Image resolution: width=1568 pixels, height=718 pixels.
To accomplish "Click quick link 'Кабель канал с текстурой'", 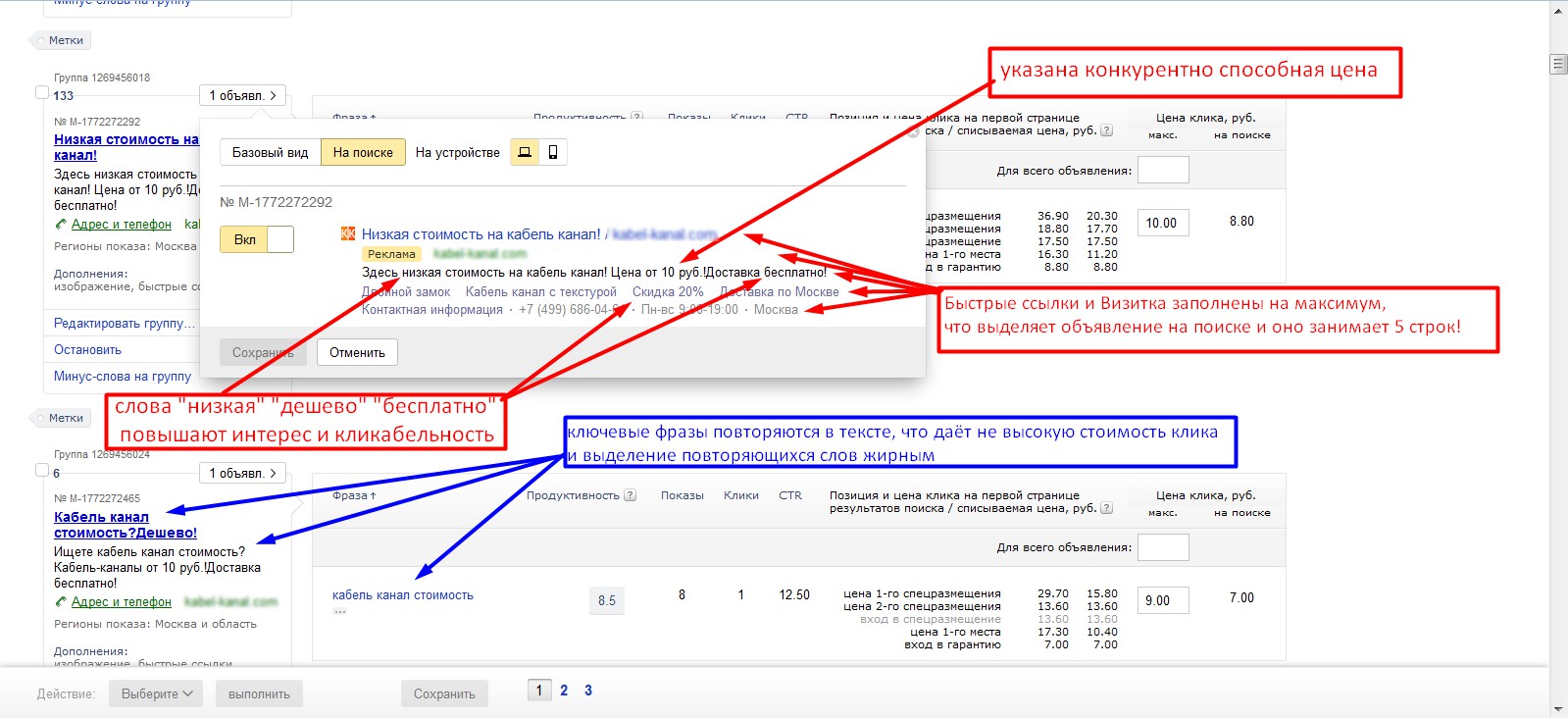I will coord(541,292).
